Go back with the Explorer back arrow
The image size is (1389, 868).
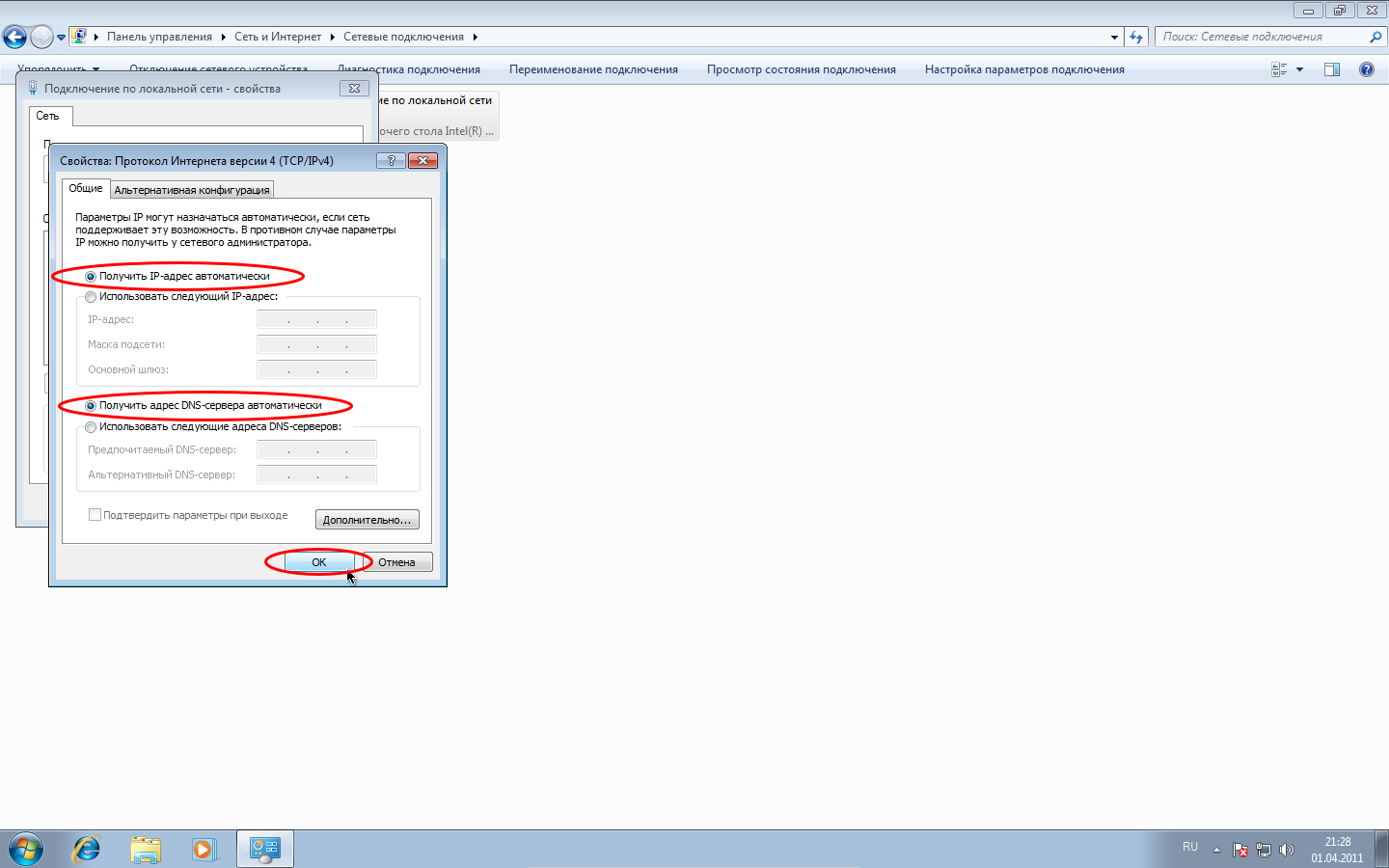coord(14,38)
